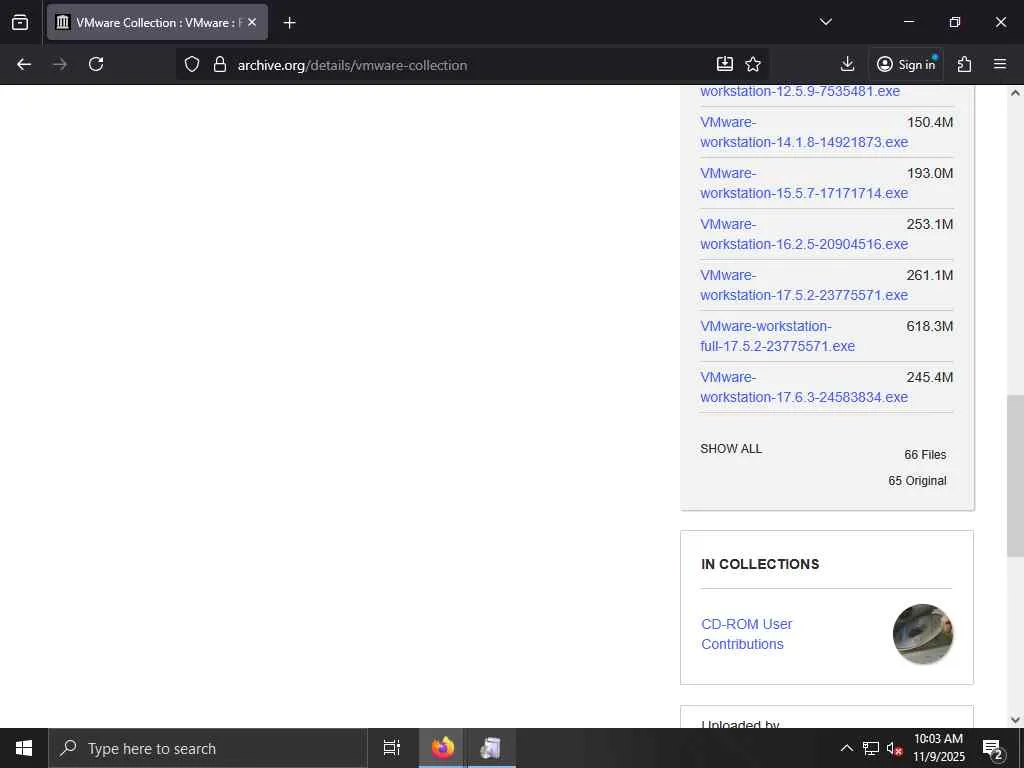Open Firefox View icon in tab strip
Image resolution: width=1024 pixels, height=768 pixels.
(20, 22)
